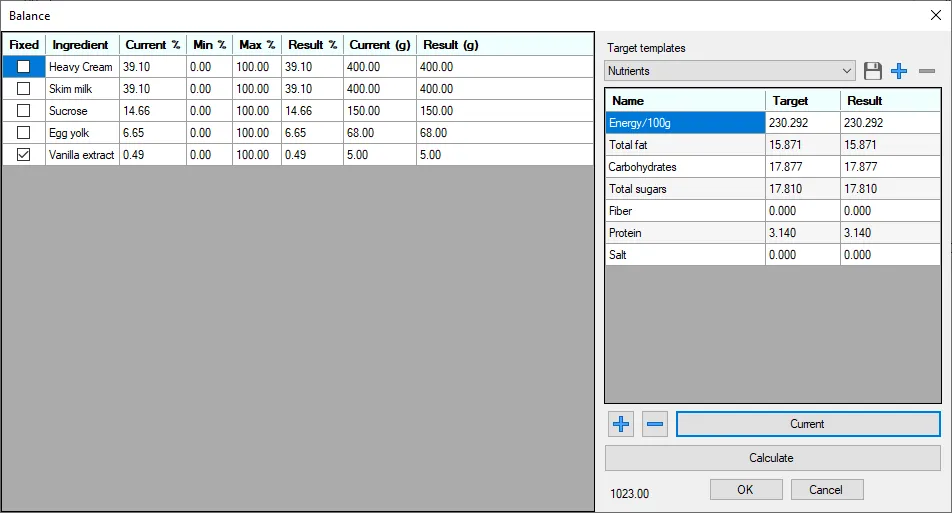Screen dimensions: 952x513
Task: Edit Protein target value 3.140
Action: click(803, 233)
